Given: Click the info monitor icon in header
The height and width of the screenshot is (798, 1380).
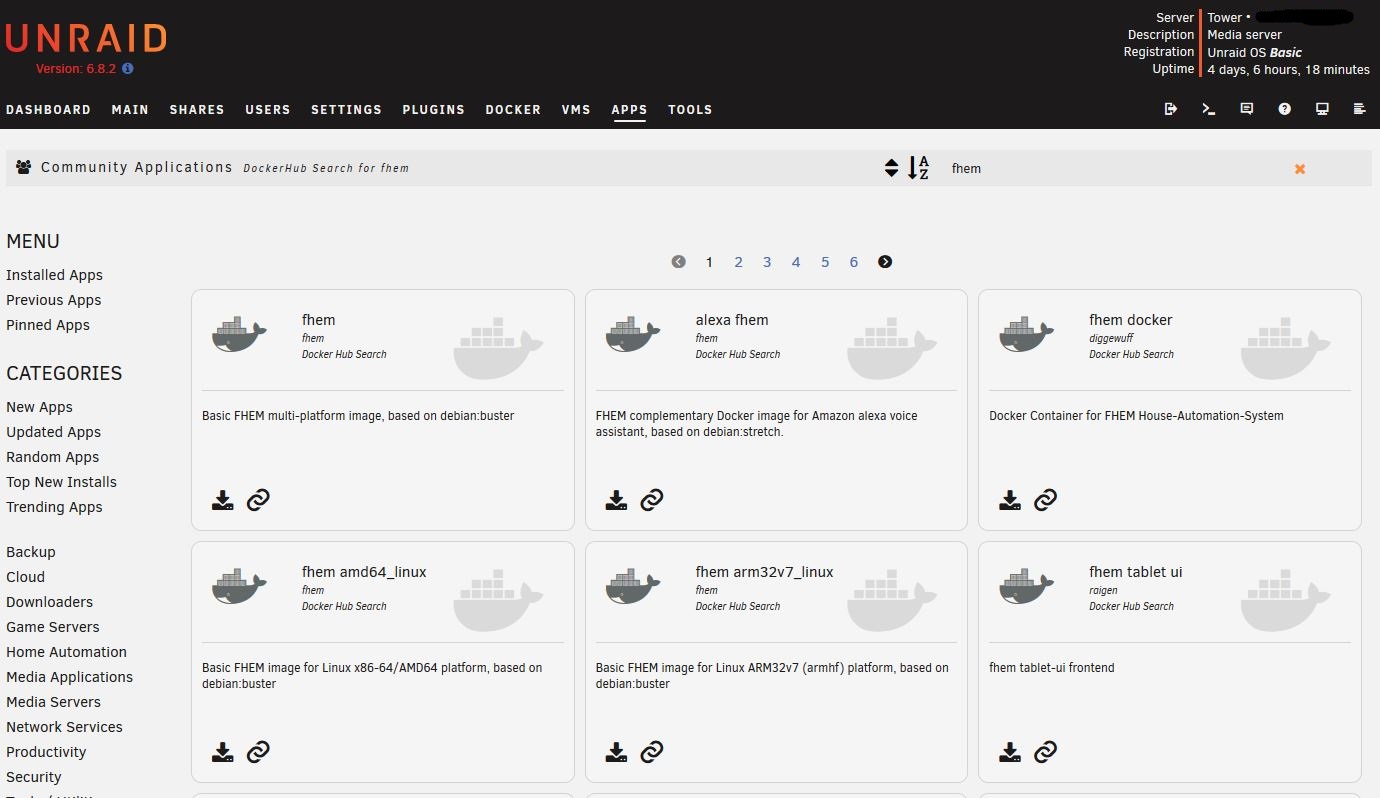Looking at the screenshot, I should [x=1322, y=109].
